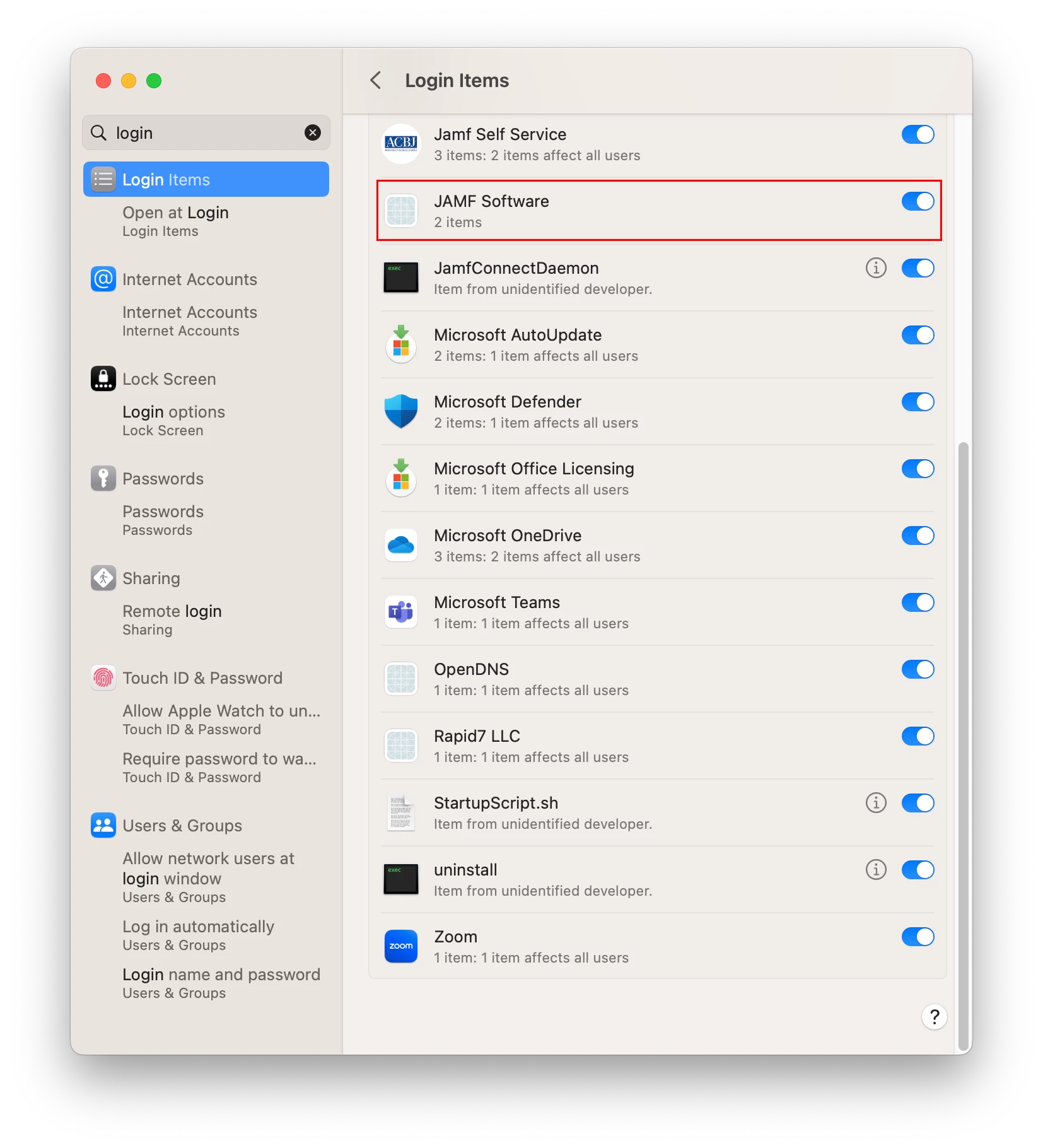Image resolution: width=1043 pixels, height=1148 pixels.
Task: Click the JamfConnectDaemon exec icon
Action: [401, 278]
